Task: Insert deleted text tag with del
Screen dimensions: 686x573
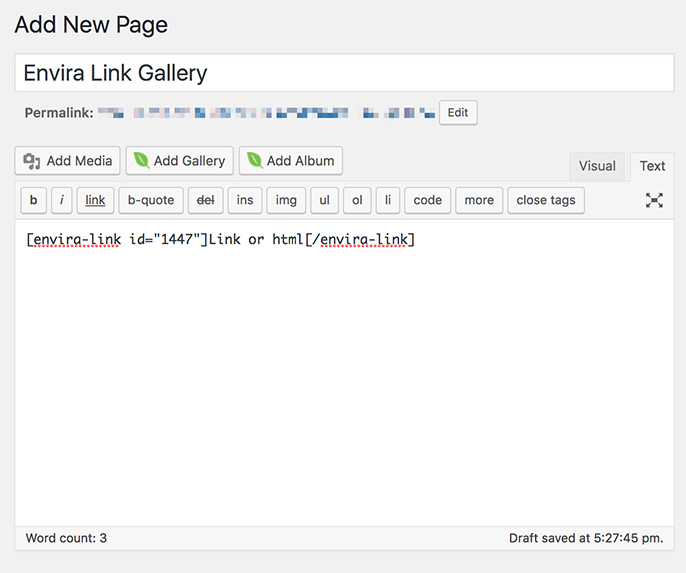Action: 206,200
